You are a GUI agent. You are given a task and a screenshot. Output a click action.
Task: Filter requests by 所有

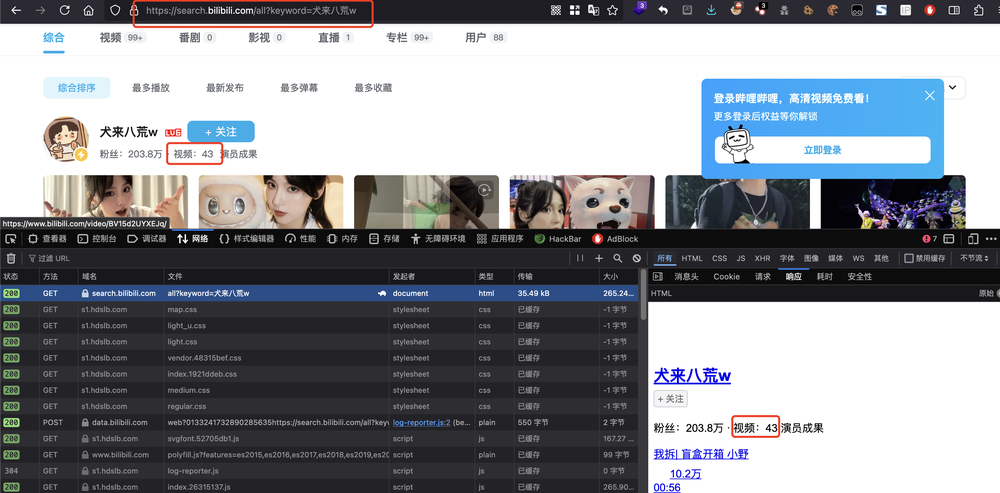click(x=665, y=258)
